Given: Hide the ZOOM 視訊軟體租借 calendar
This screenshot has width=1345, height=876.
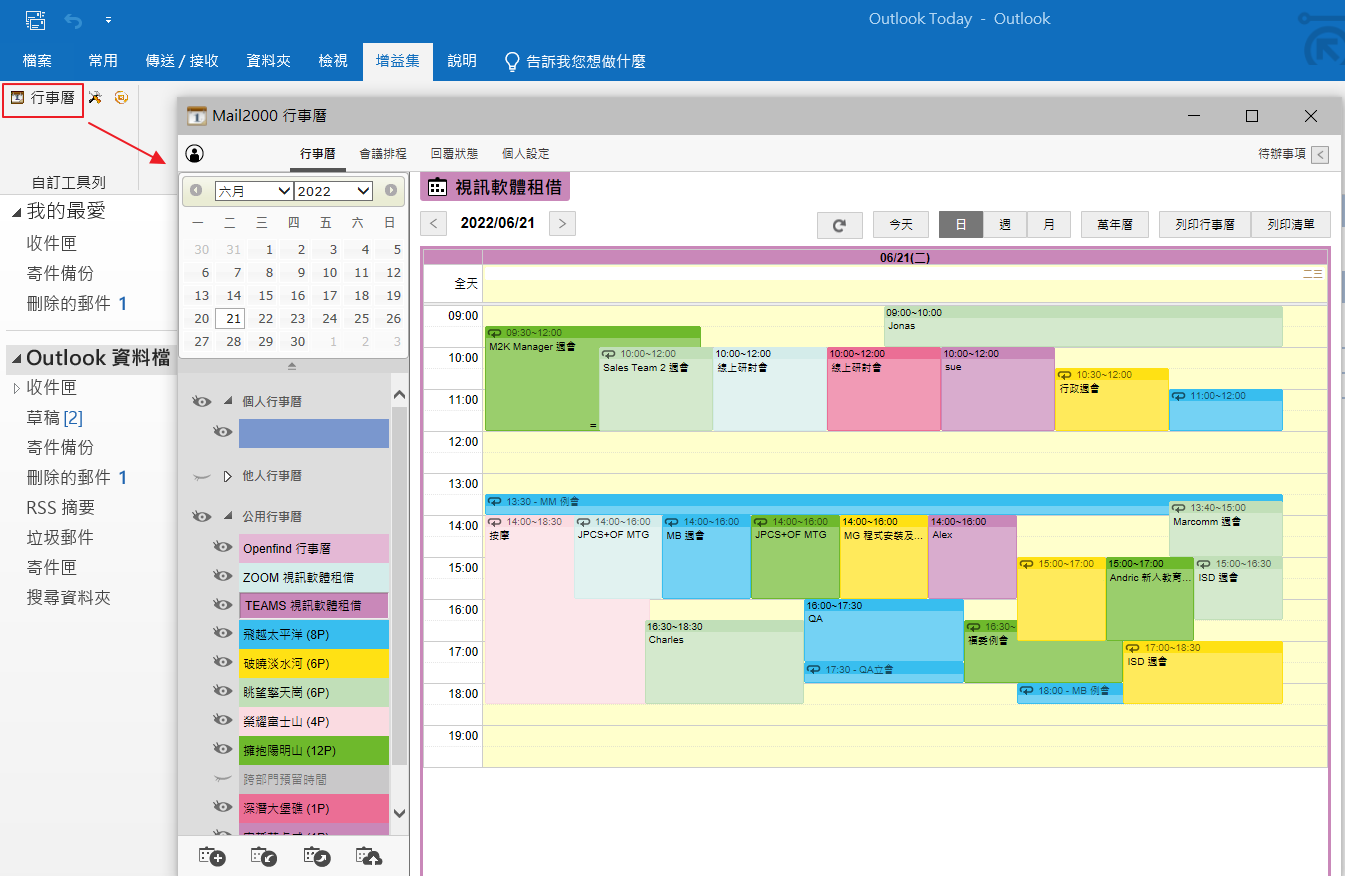Looking at the screenshot, I should pos(223,576).
